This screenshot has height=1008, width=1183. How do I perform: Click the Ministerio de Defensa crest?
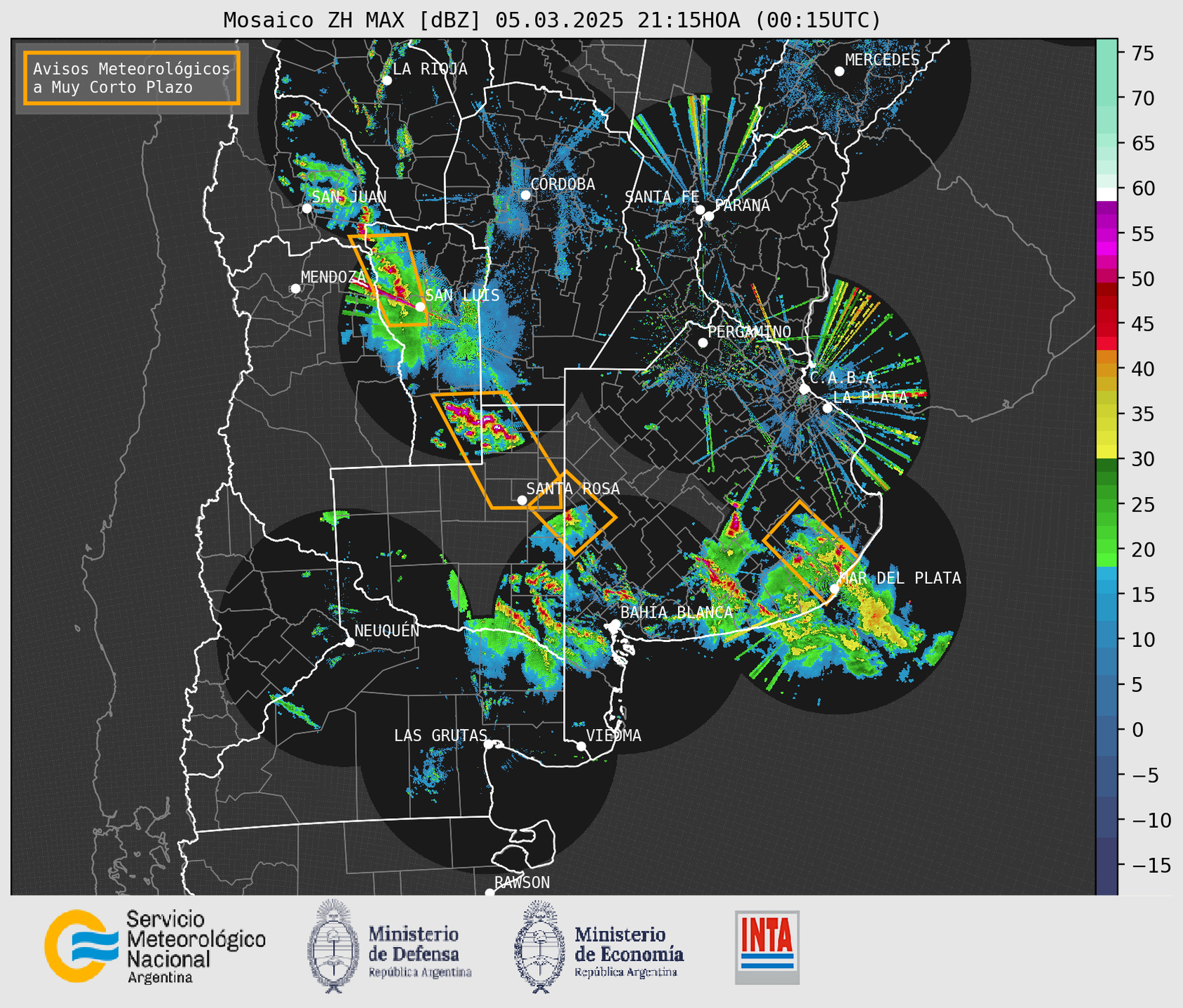point(333,946)
